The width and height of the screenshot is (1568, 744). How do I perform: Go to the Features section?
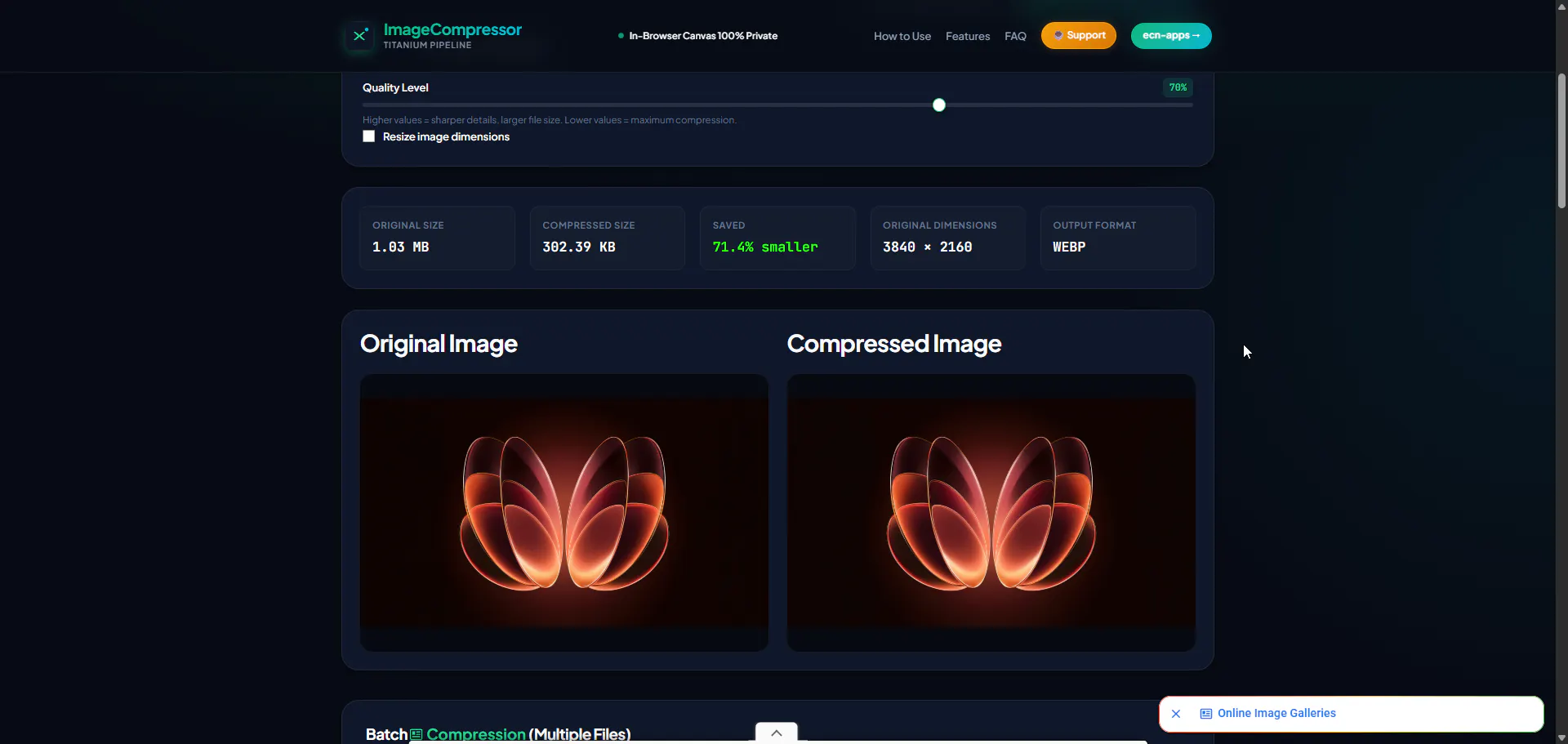968,36
